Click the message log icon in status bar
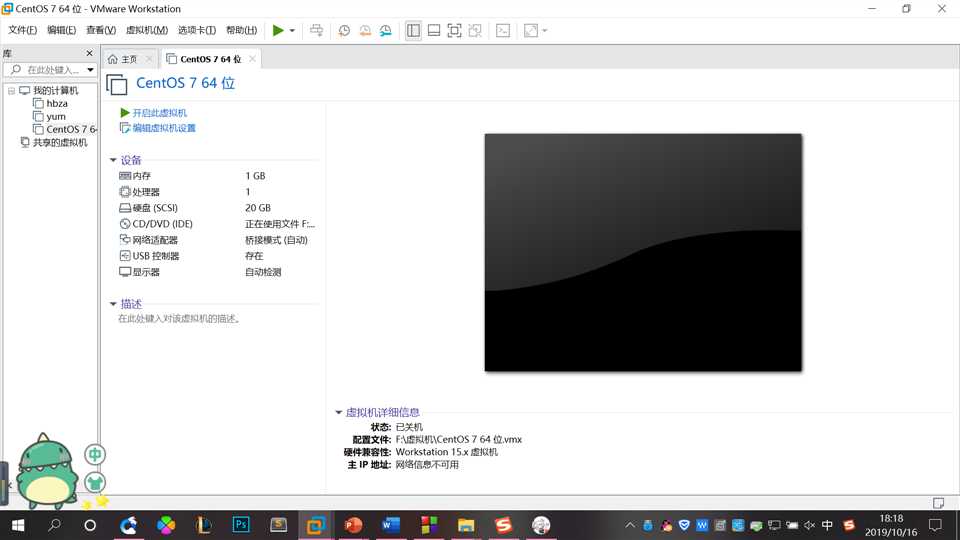This screenshot has height=540, width=960. [x=938, y=503]
